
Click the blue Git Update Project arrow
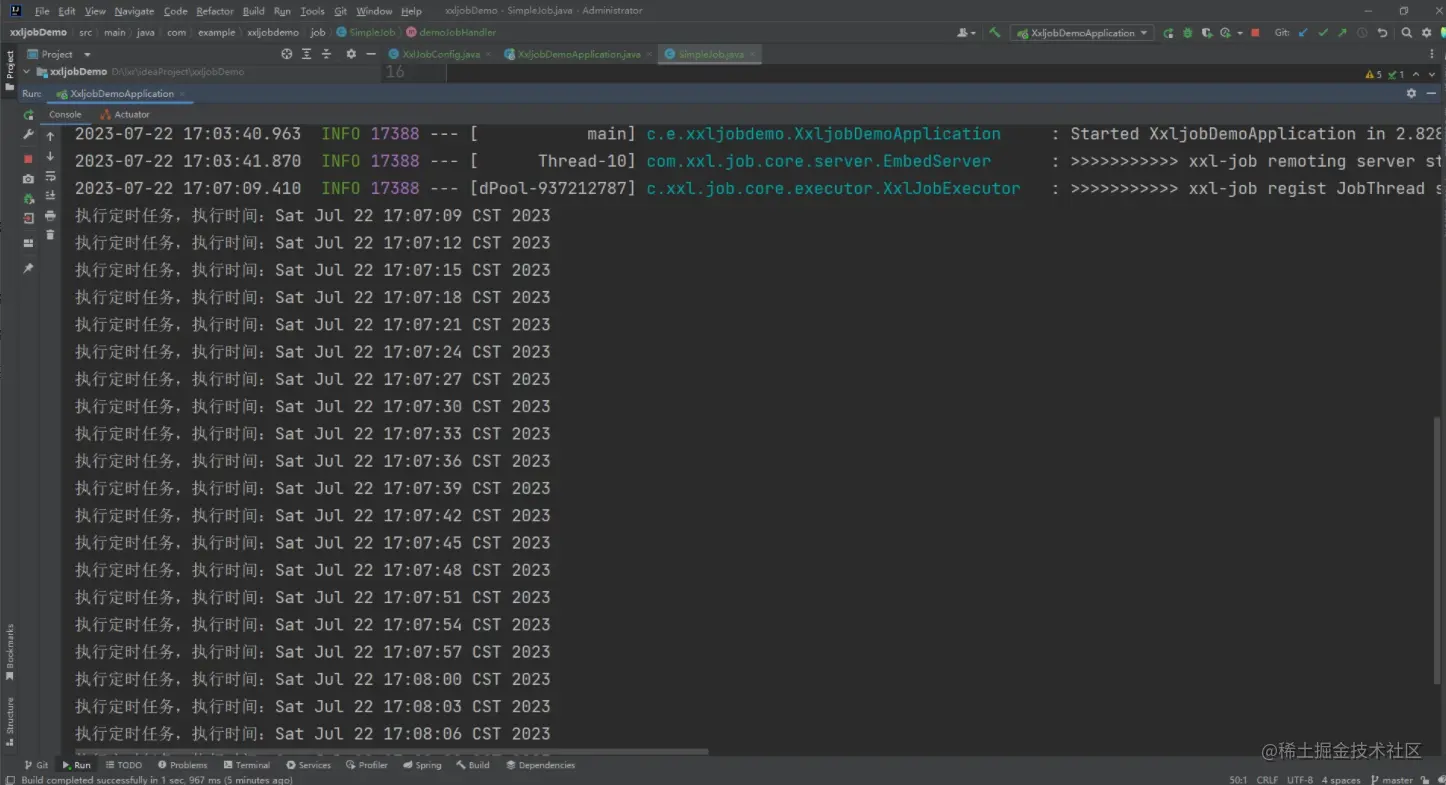1303,33
